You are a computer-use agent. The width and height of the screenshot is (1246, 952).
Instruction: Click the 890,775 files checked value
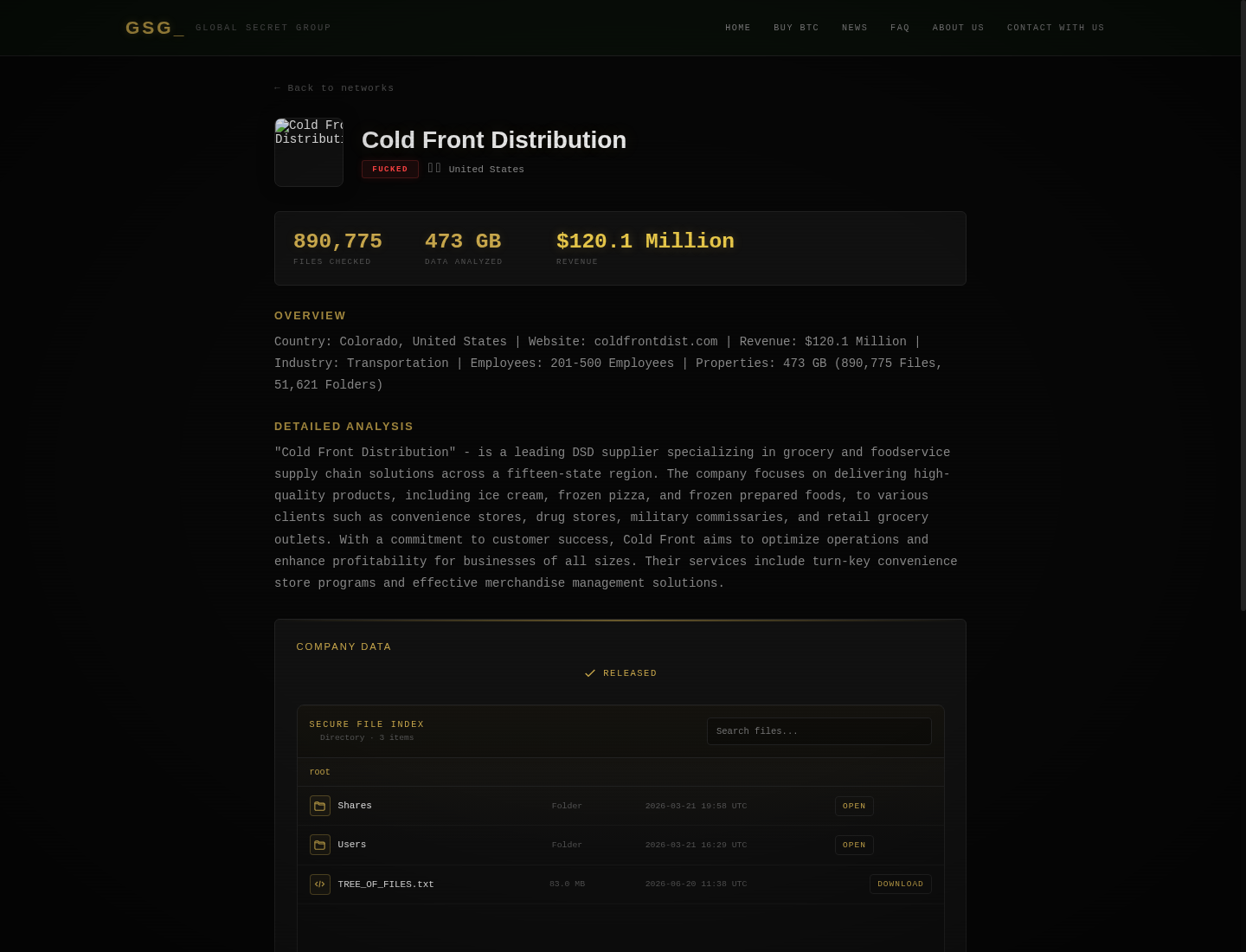(x=337, y=241)
